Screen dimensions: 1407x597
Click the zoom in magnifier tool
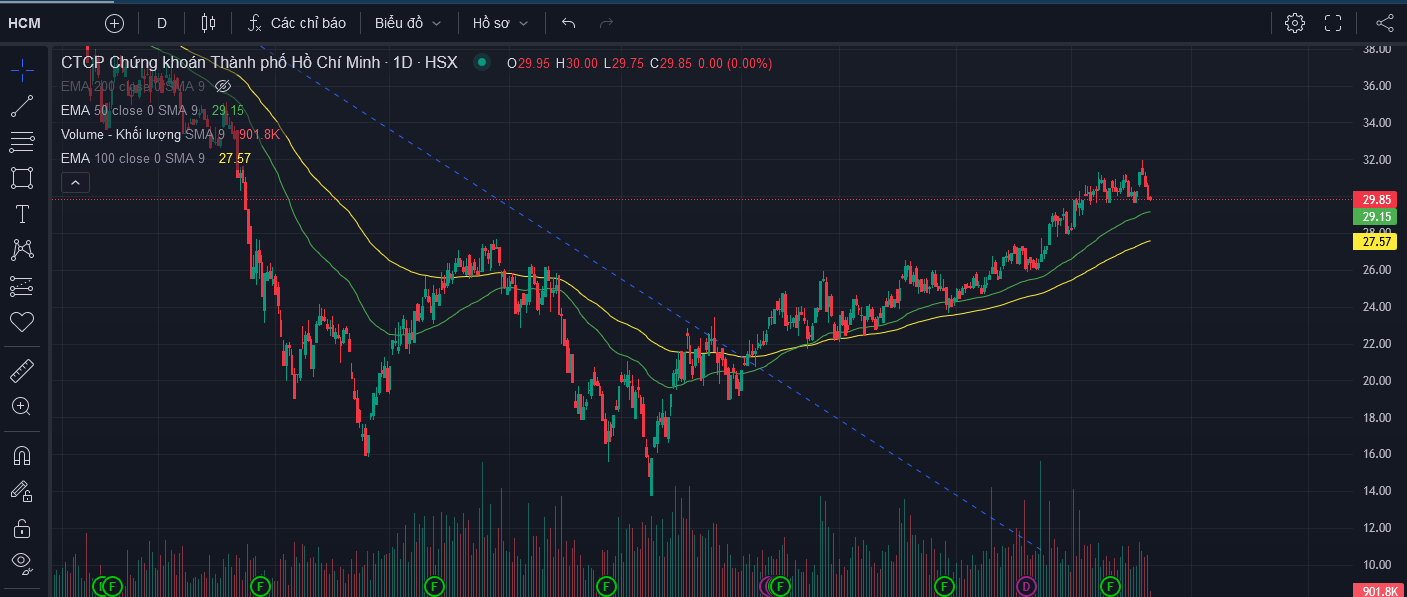[22, 406]
